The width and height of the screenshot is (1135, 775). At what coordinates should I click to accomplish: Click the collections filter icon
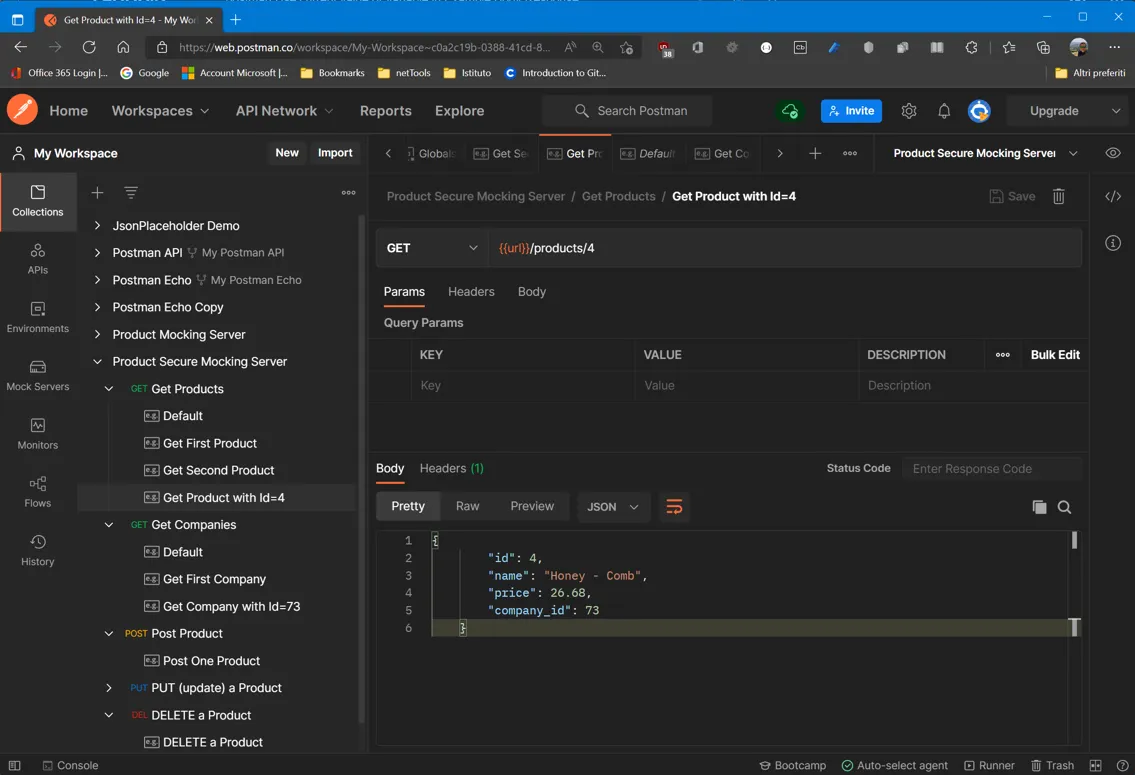[131, 192]
